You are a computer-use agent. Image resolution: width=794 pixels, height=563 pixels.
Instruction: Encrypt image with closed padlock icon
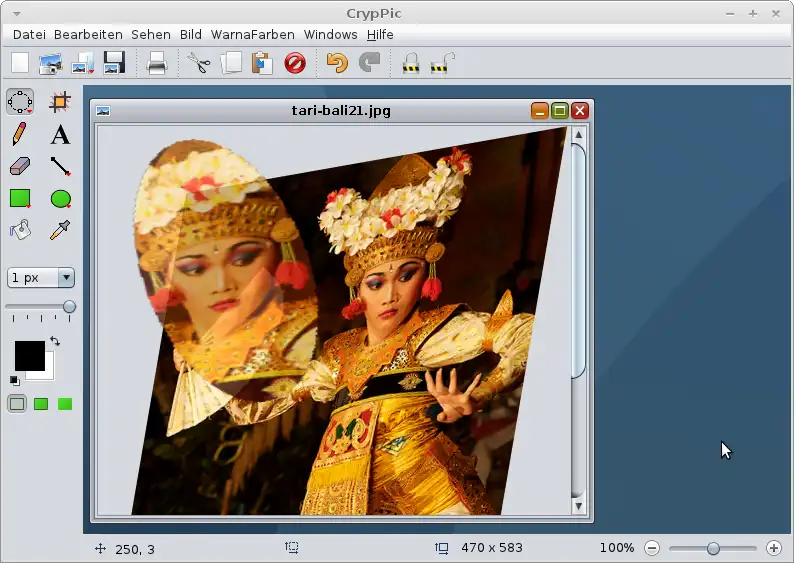[x=411, y=63]
